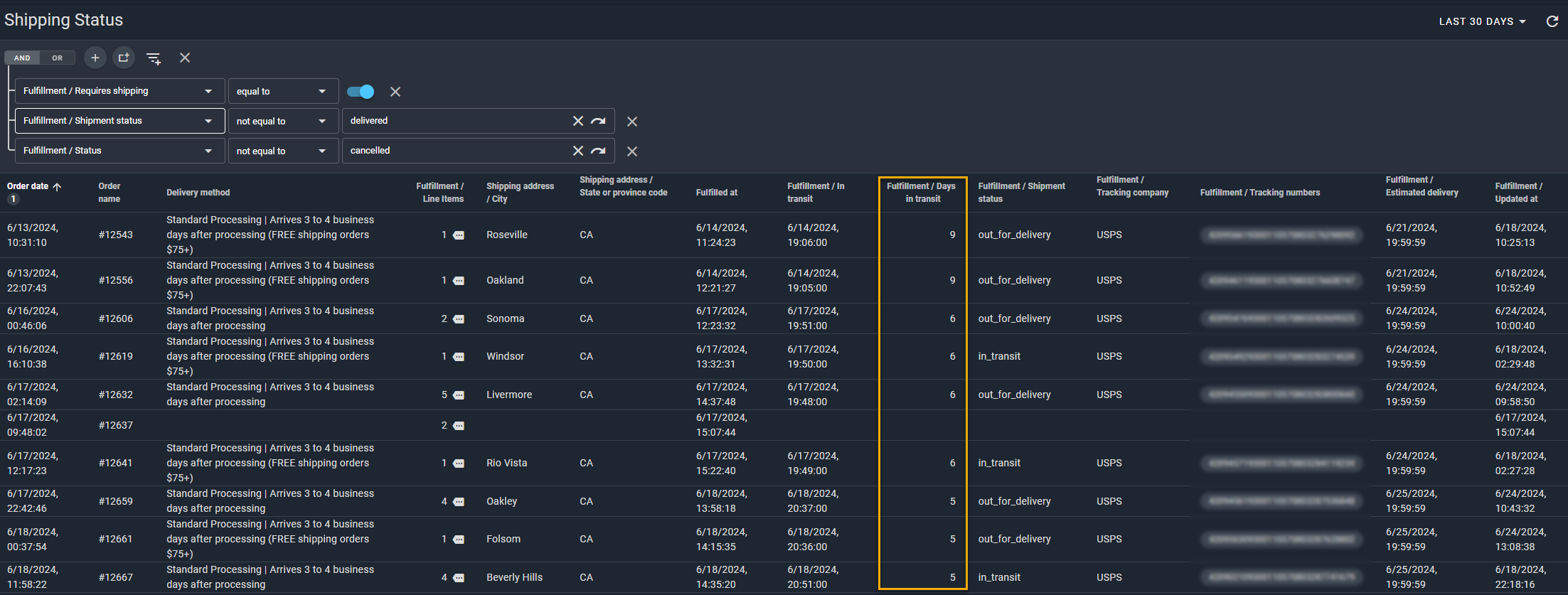The height and width of the screenshot is (595, 1568).
Task: Open 'equal to' operator dropdown
Action: 282,92
